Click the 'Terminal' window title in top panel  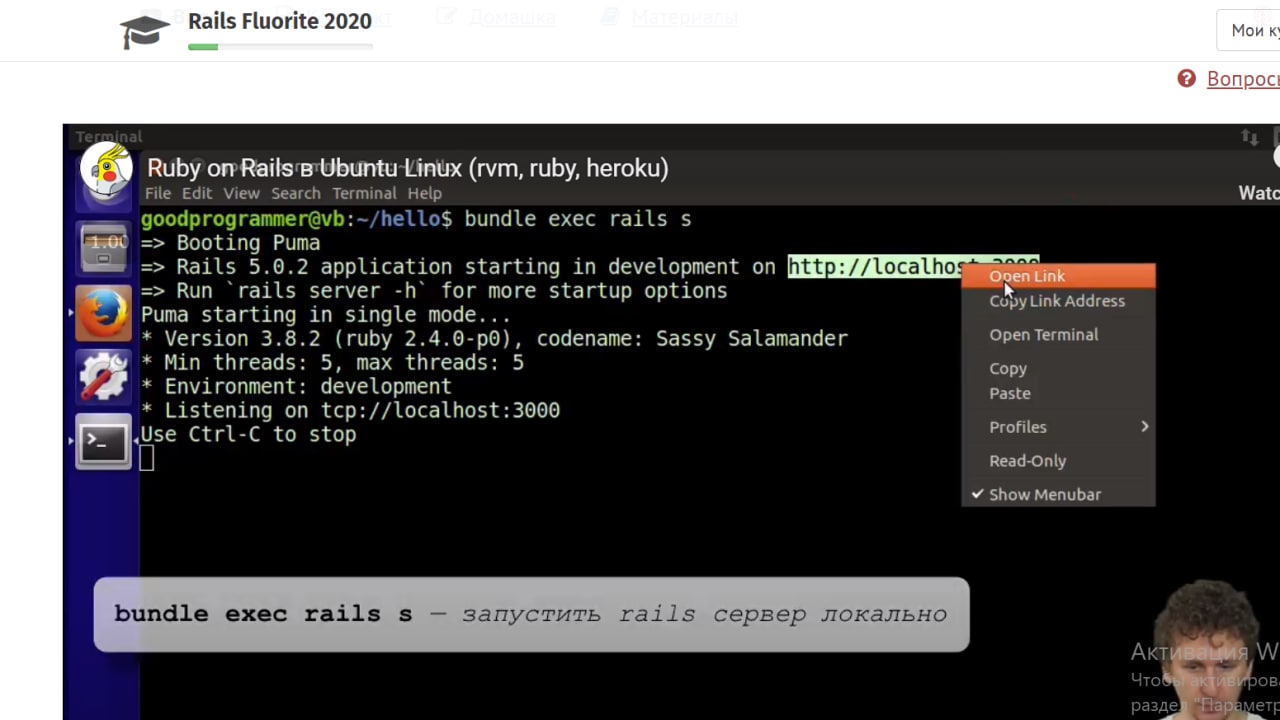(x=109, y=137)
